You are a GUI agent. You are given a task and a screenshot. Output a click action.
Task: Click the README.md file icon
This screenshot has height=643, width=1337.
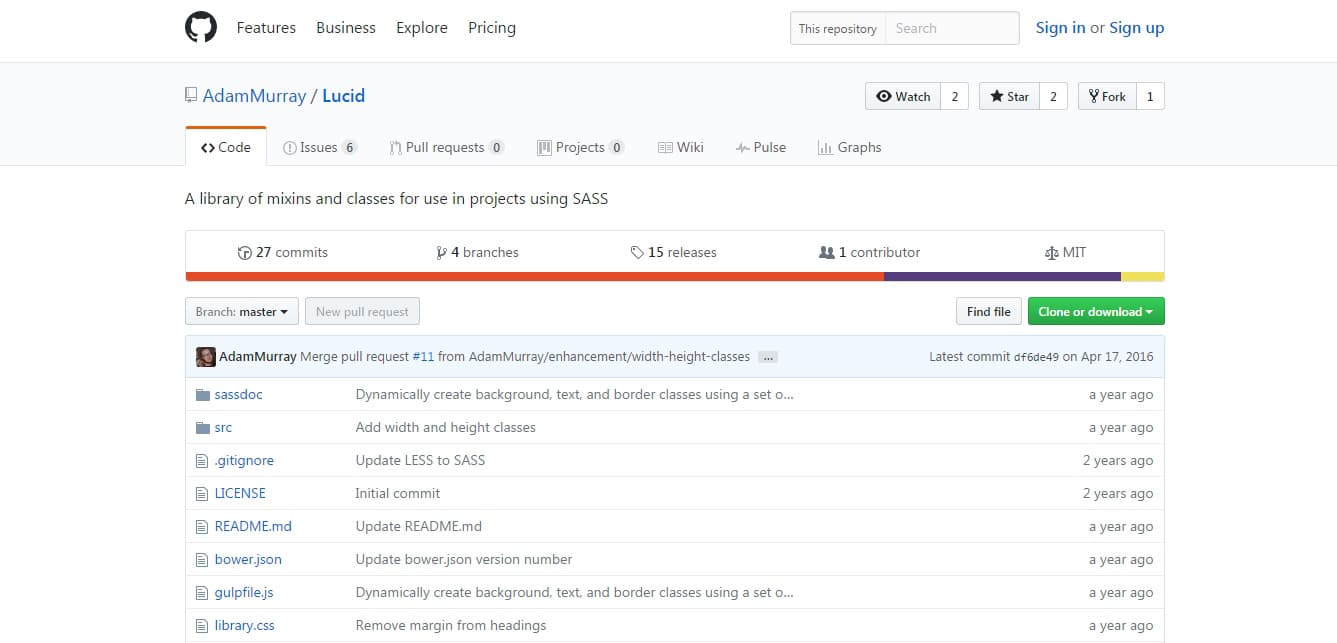point(202,526)
